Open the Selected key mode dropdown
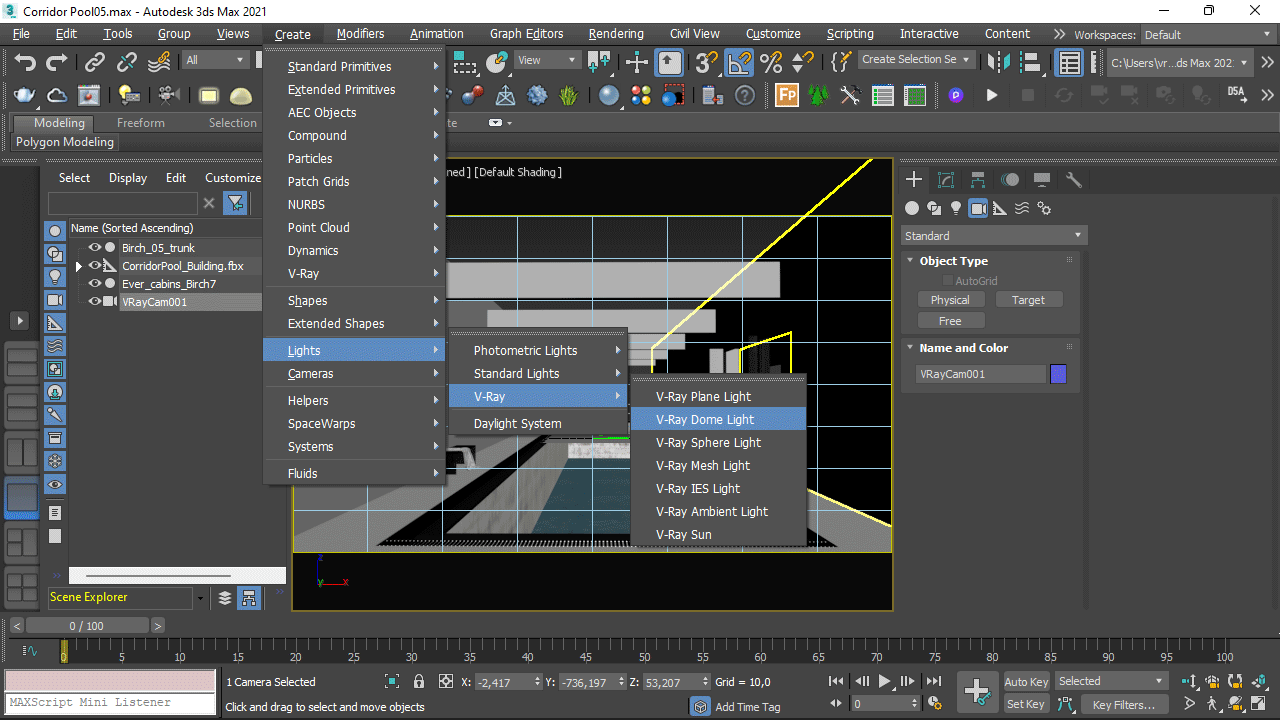Image resolution: width=1280 pixels, height=720 pixels. tap(1112, 681)
